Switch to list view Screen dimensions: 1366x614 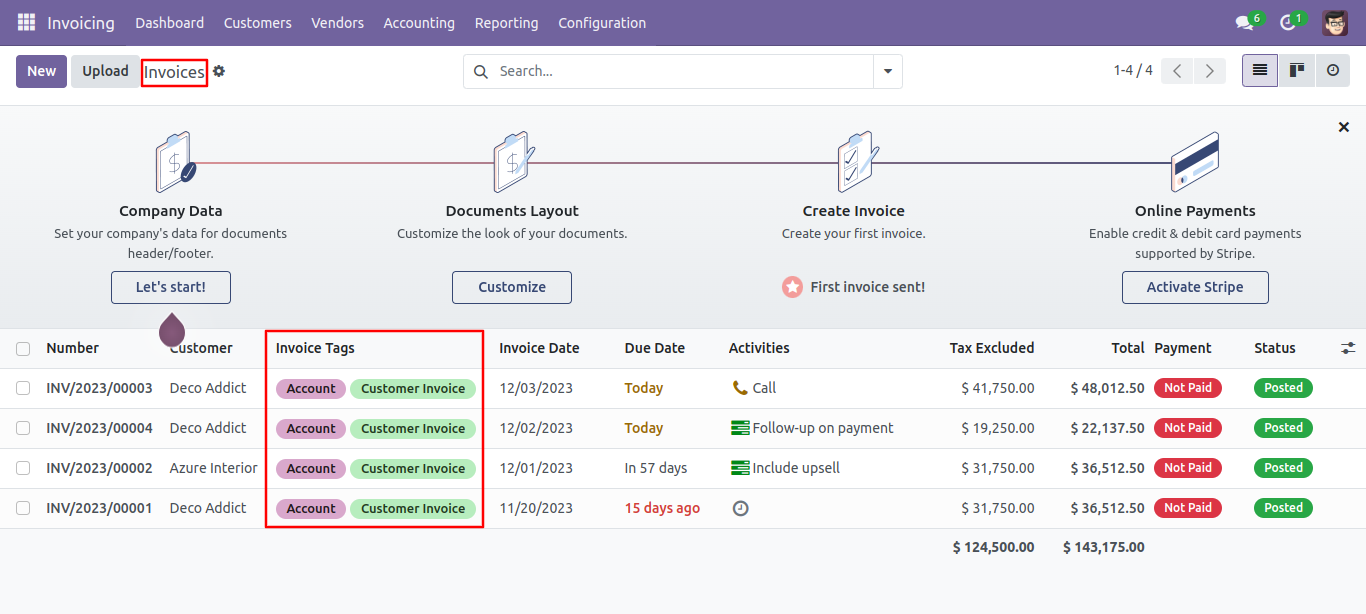(x=1260, y=70)
